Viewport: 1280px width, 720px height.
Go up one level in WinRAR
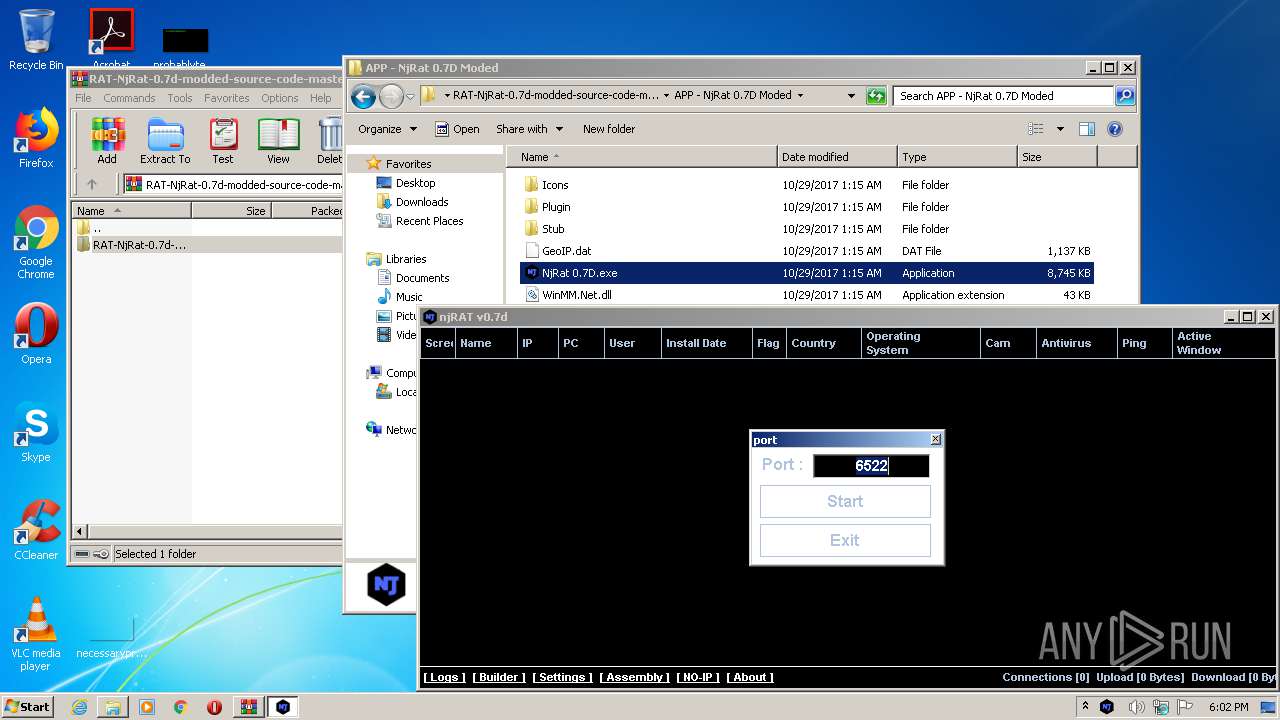(92, 184)
